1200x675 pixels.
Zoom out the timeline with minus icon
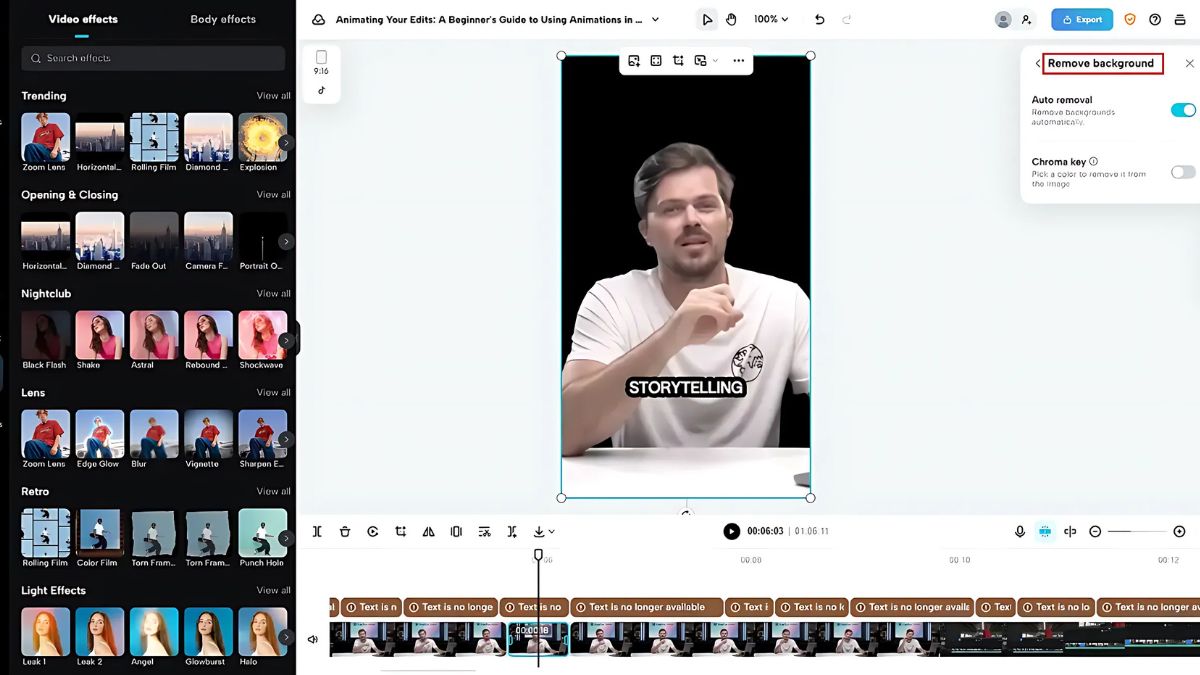pos(1095,532)
